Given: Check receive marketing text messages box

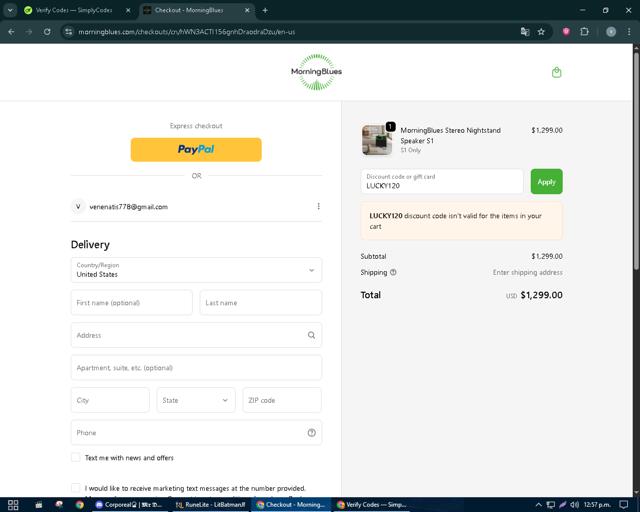Looking at the screenshot, I should (76, 488).
